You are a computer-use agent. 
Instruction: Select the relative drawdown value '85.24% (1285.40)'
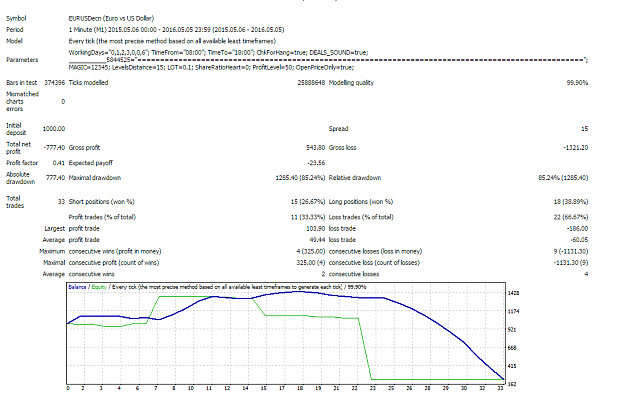point(563,178)
